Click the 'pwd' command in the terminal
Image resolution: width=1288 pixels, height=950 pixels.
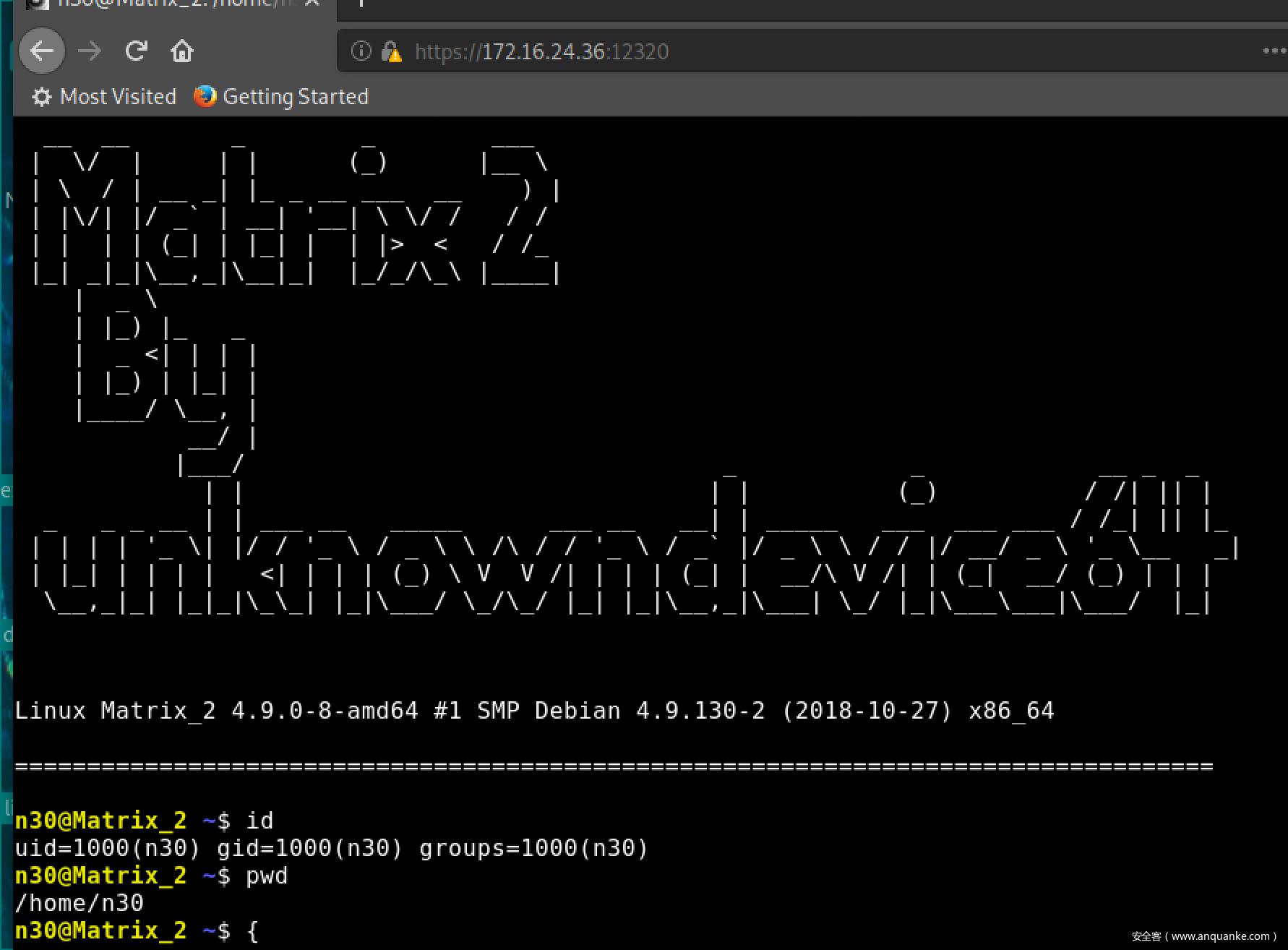tap(267, 876)
